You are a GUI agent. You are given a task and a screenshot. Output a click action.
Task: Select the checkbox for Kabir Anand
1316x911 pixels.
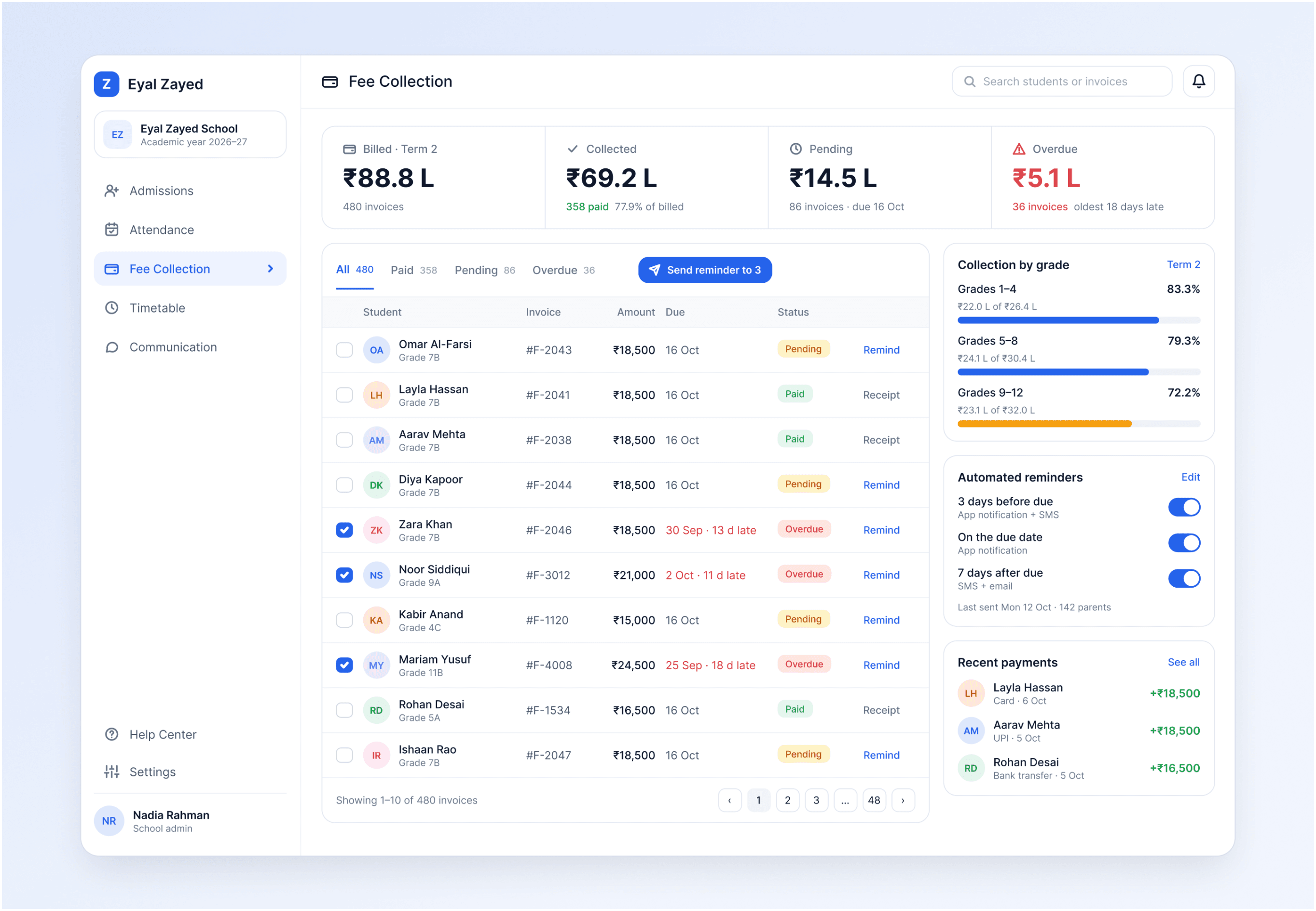click(344, 620)
